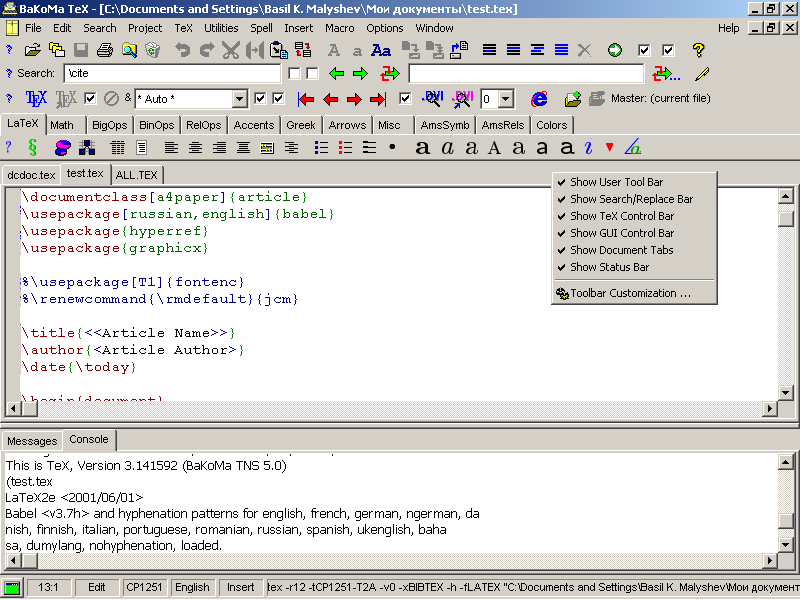The image size is (800, 600).
Task: Toggle checkbox next to gray TeX icon
Action: tap(90, 98)
